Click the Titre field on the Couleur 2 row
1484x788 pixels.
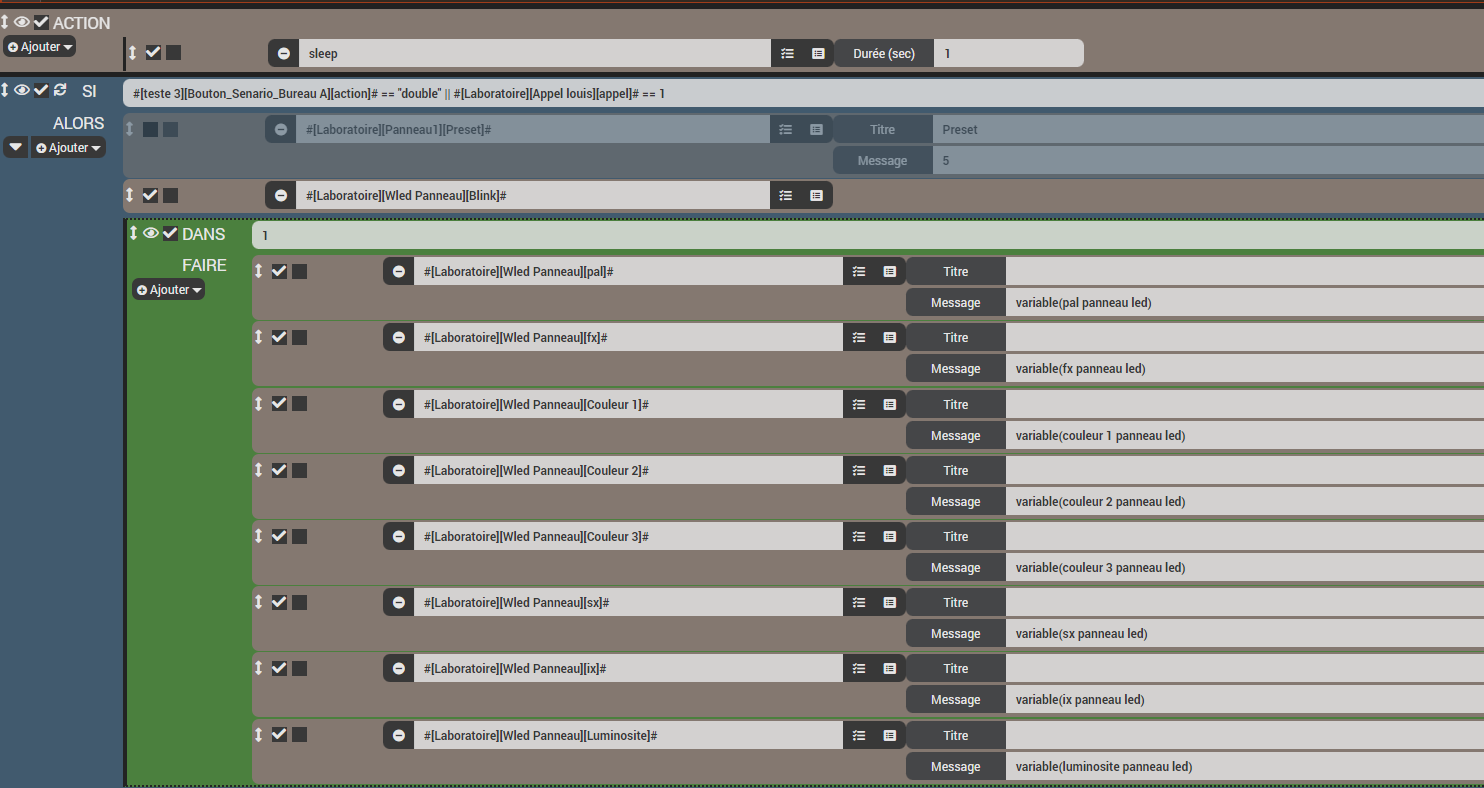click(x=1245, y=471)
